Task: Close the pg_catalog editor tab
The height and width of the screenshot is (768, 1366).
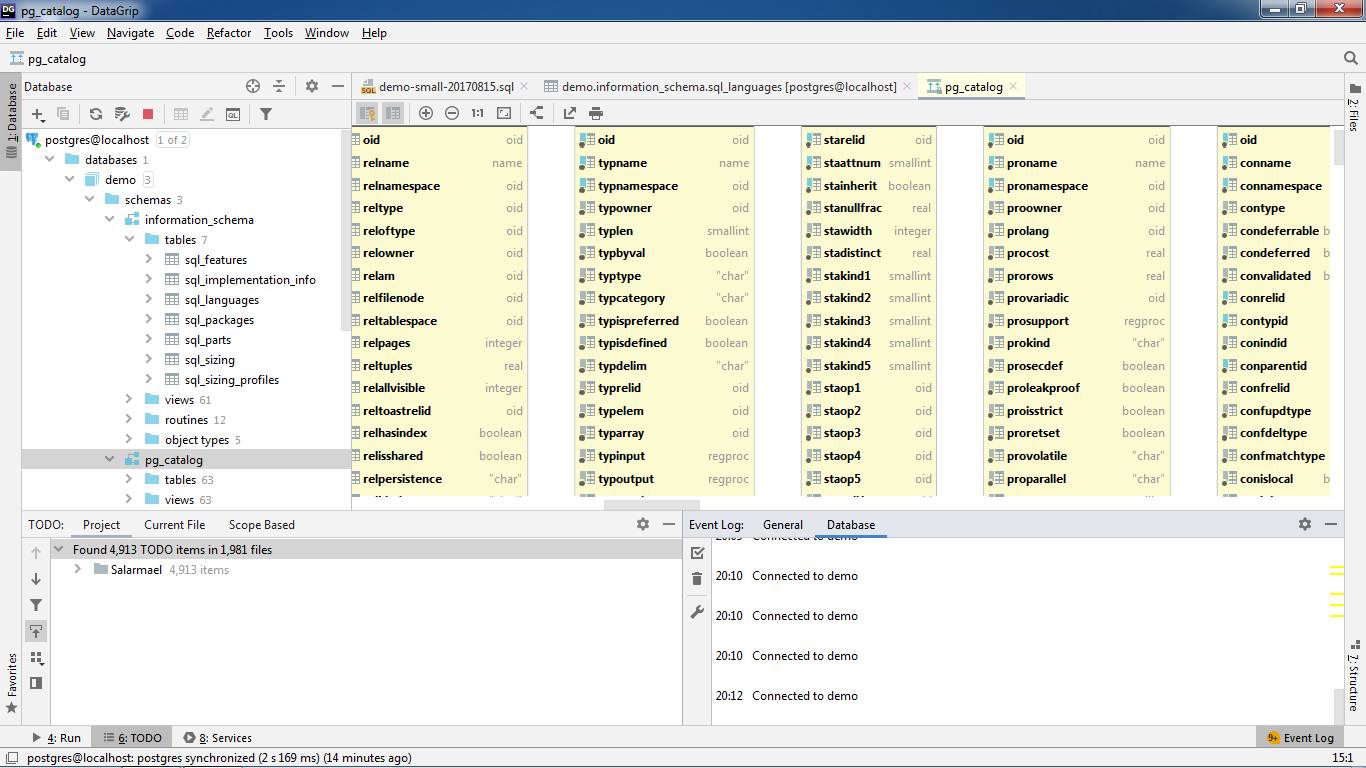Action: [x=1013, y=87]
